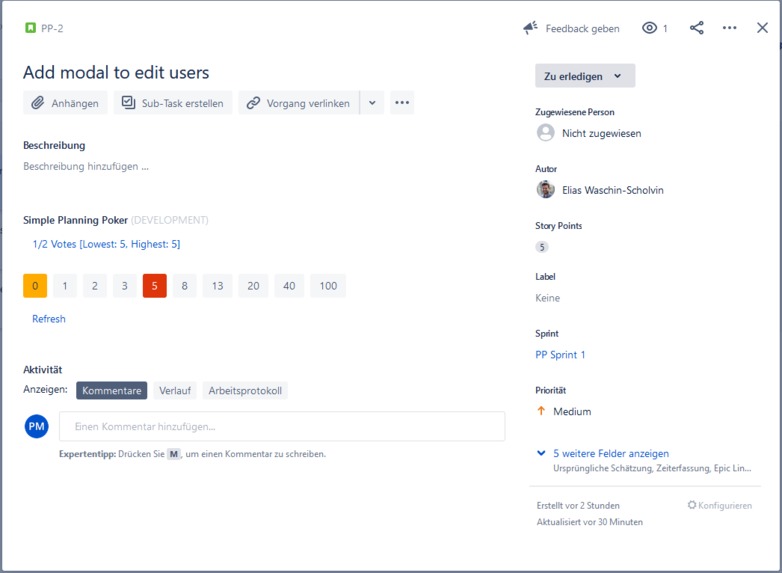Image resolution: width=782 pixels, height=573 pixels.
Task: Click Vorgang verlinken button
Action: [299, 103]
